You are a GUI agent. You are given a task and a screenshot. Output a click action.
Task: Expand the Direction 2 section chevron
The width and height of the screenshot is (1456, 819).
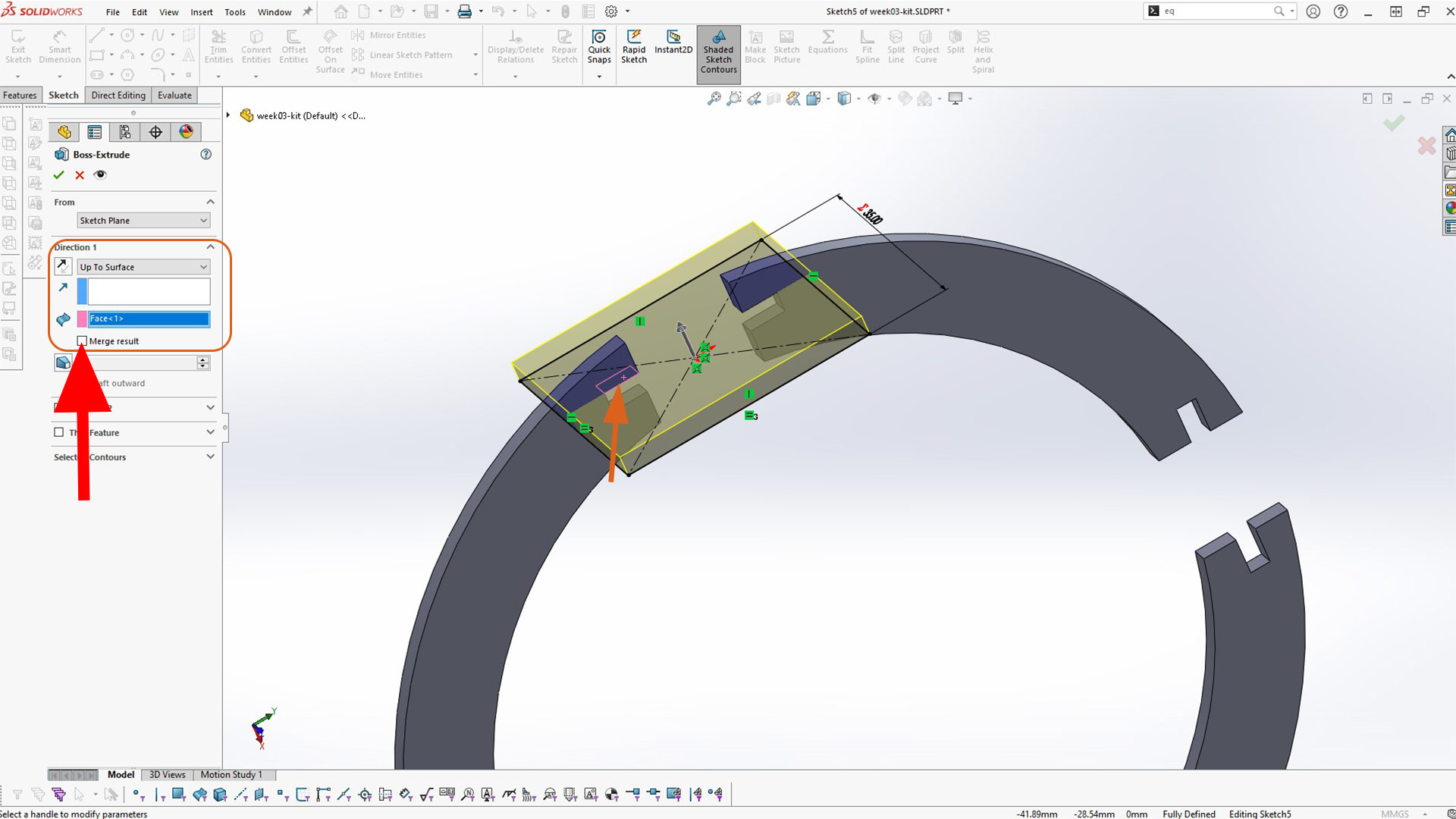pos(210,407)
